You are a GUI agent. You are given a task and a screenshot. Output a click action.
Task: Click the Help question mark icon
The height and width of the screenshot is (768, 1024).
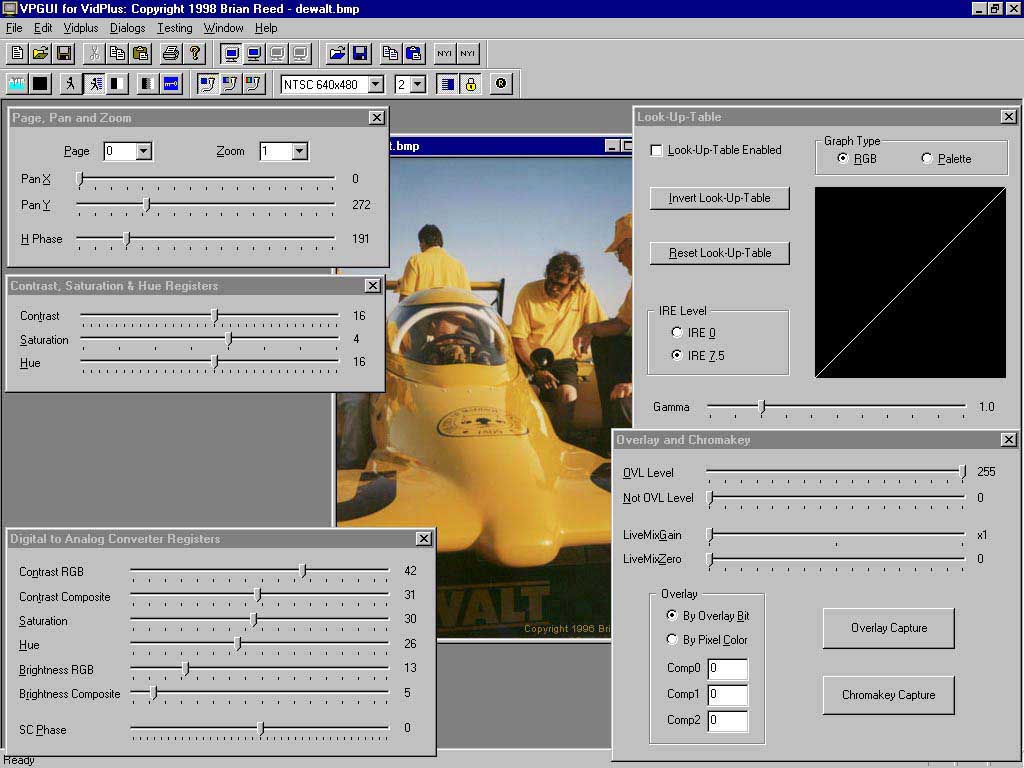tap(195, 53)
